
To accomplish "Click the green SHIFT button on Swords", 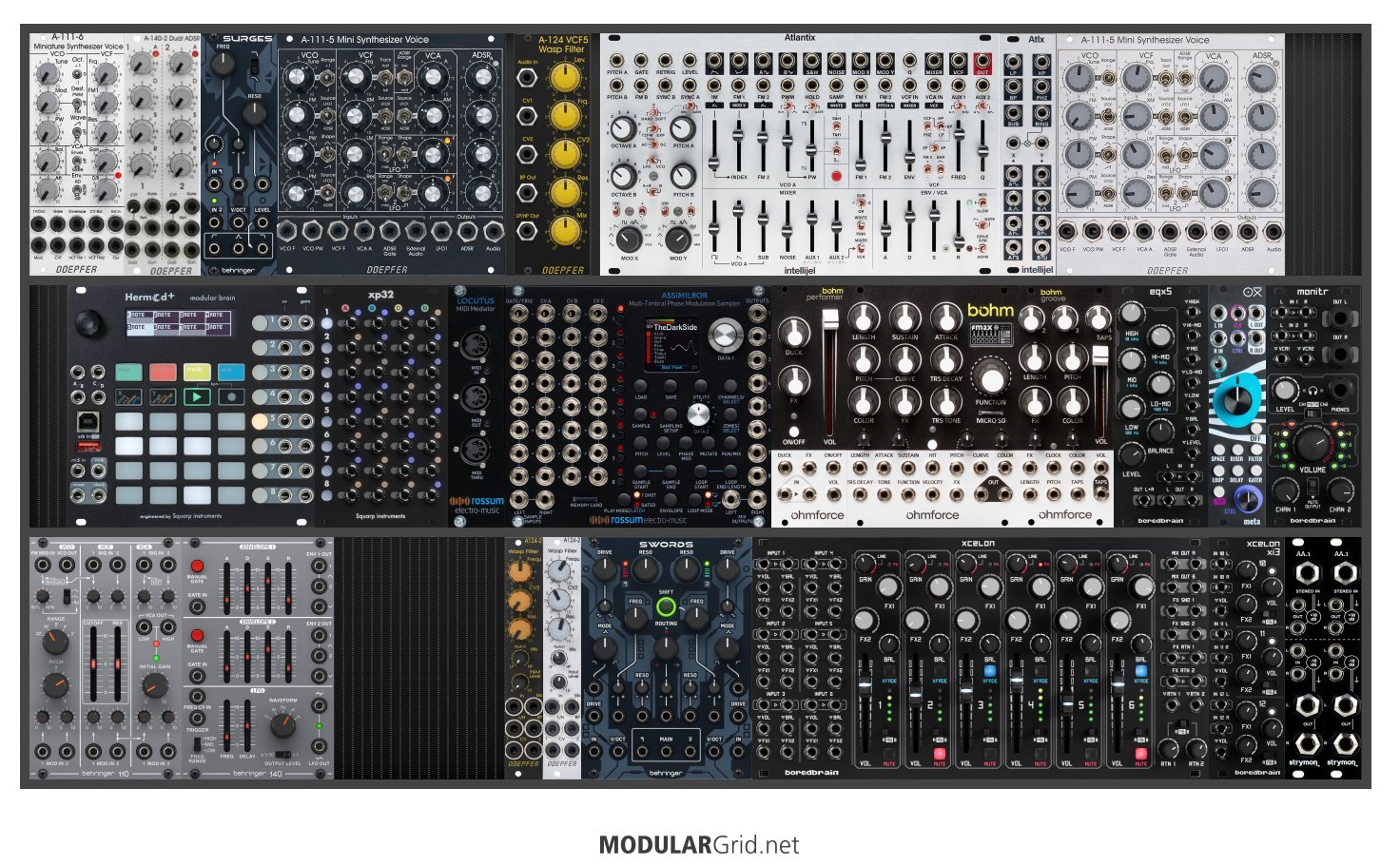I will point(666,607).
